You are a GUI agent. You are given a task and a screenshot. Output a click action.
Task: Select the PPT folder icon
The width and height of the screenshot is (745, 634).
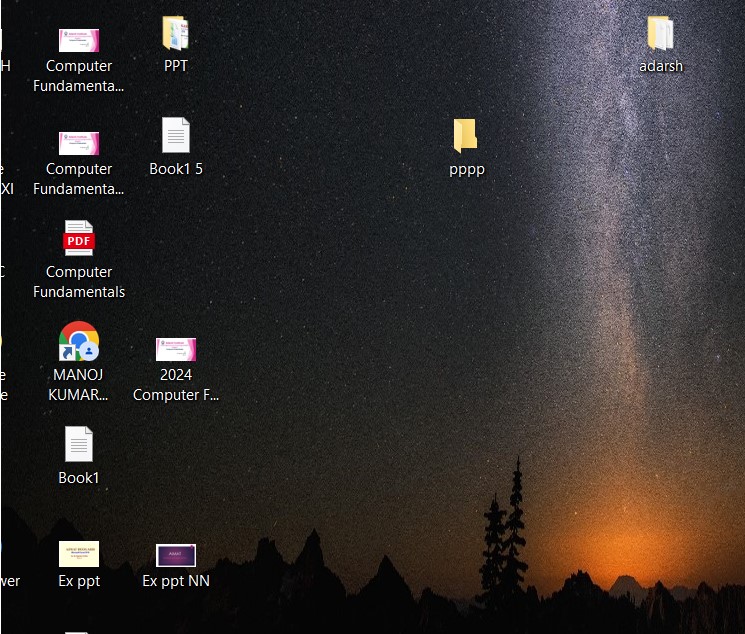coord(175,33)
